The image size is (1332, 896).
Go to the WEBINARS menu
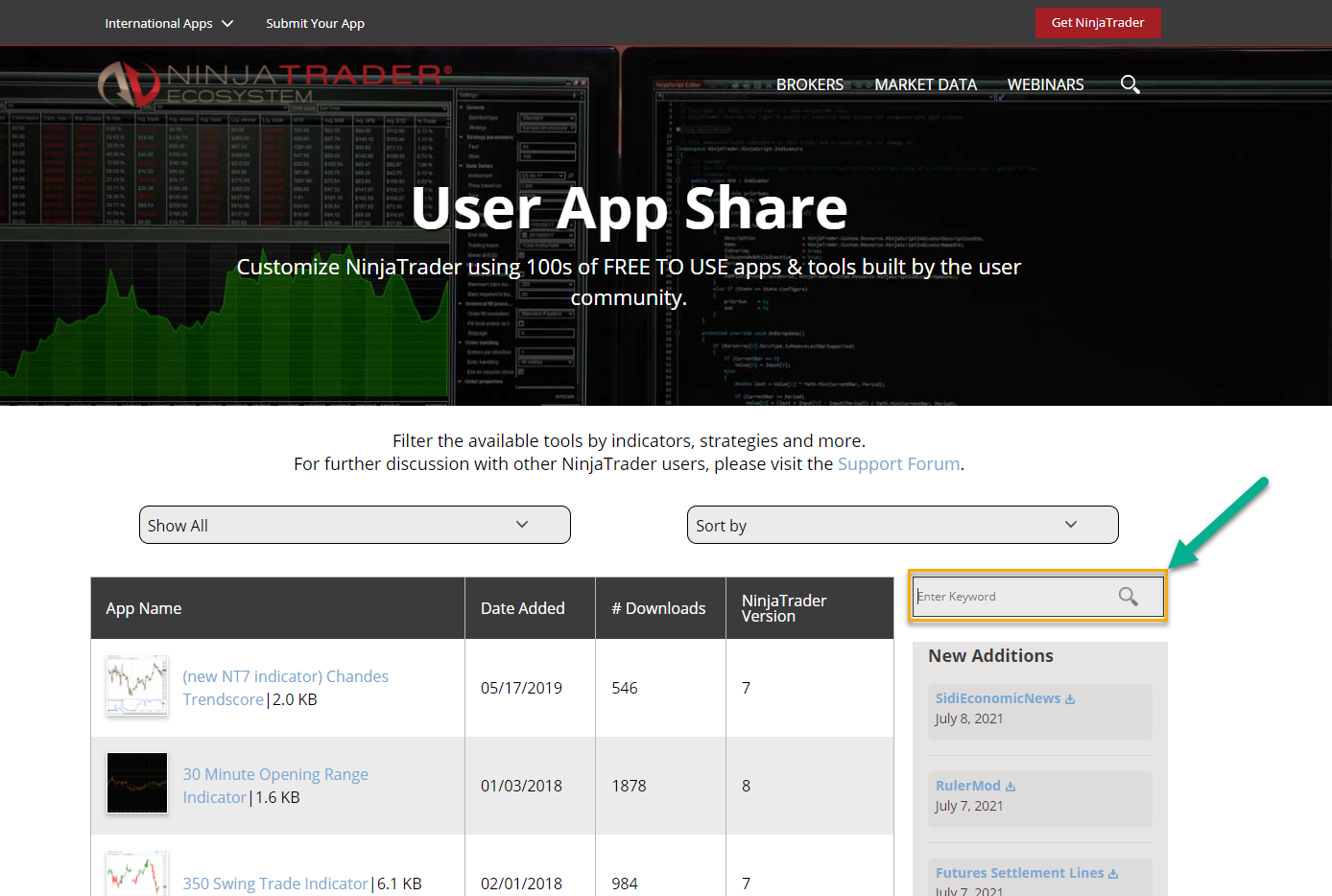1046,84
